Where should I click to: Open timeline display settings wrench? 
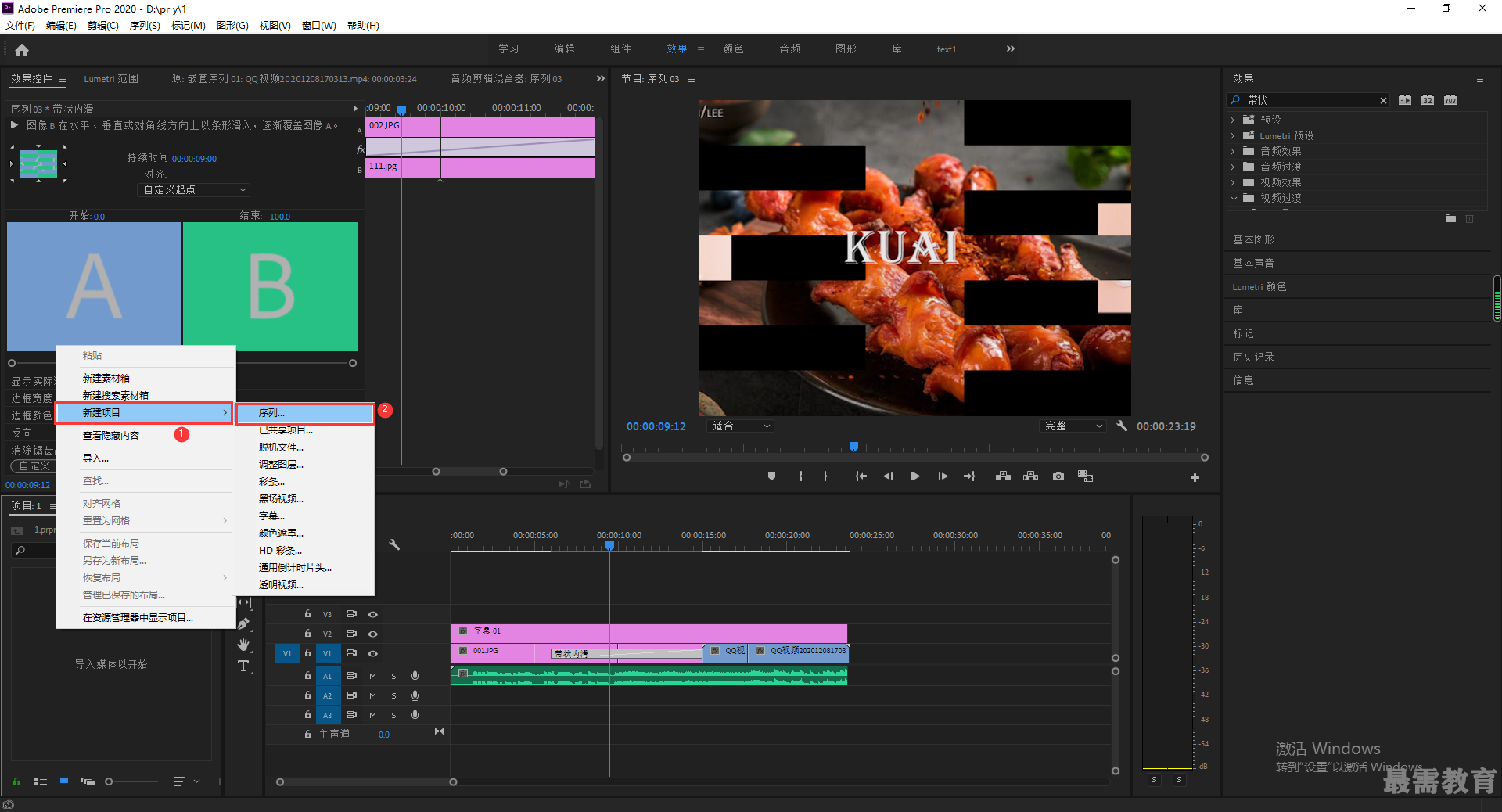394,544
